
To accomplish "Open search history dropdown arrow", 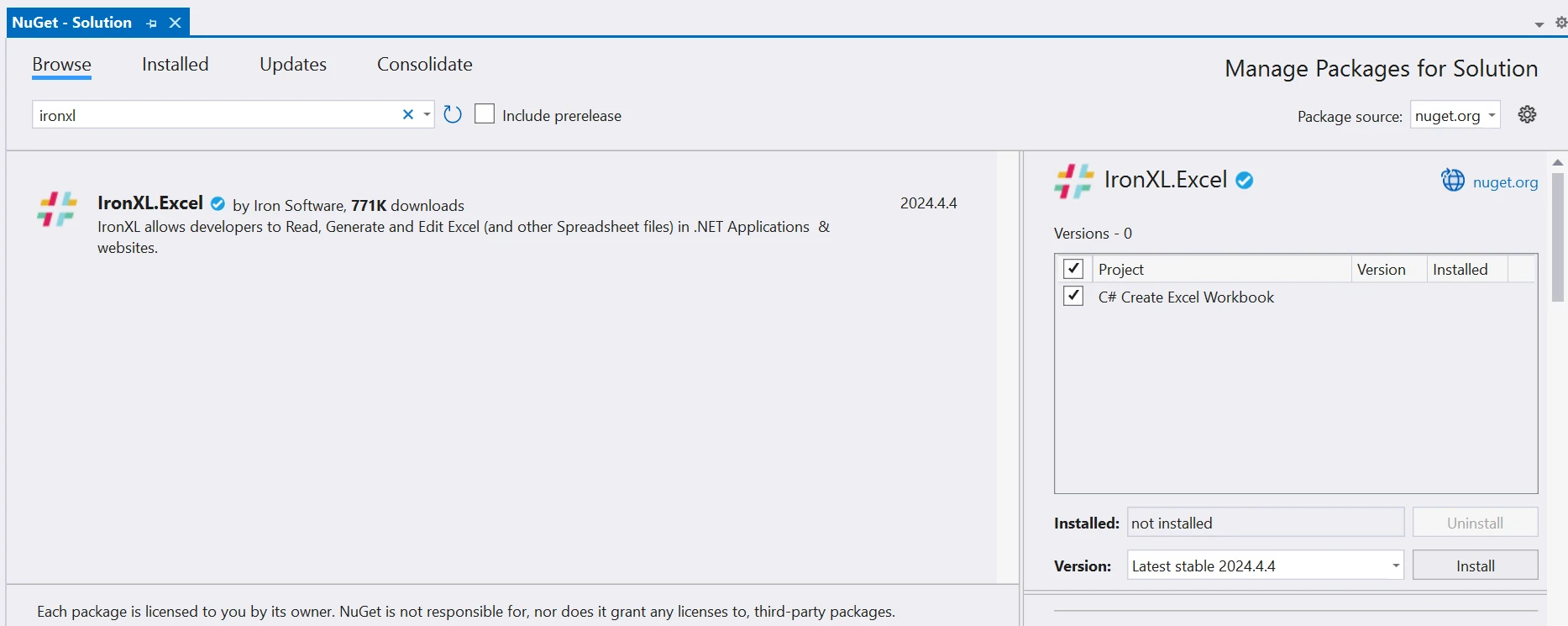I will (x=427, y=114).
